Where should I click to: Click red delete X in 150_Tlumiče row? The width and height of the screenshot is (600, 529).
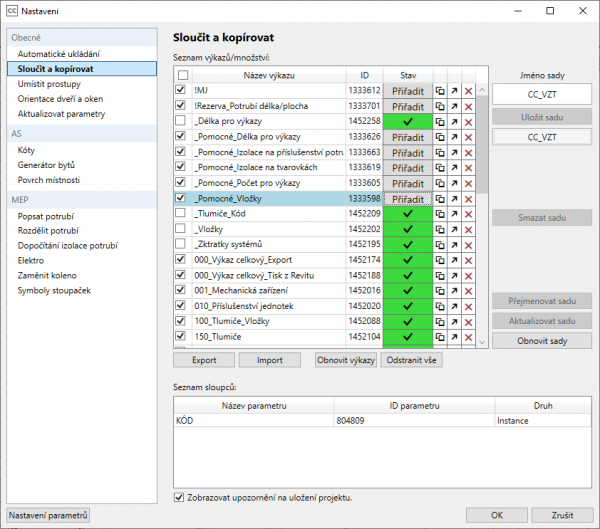click(x=468, y=337)
